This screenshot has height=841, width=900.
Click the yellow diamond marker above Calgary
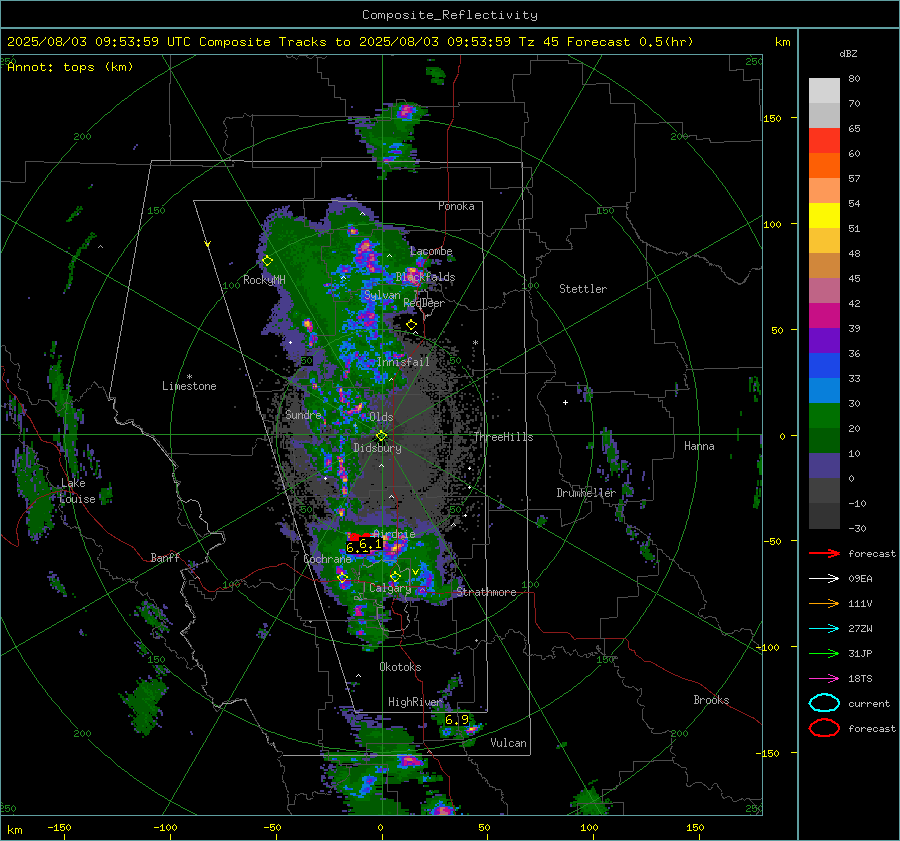pos(395,576)
